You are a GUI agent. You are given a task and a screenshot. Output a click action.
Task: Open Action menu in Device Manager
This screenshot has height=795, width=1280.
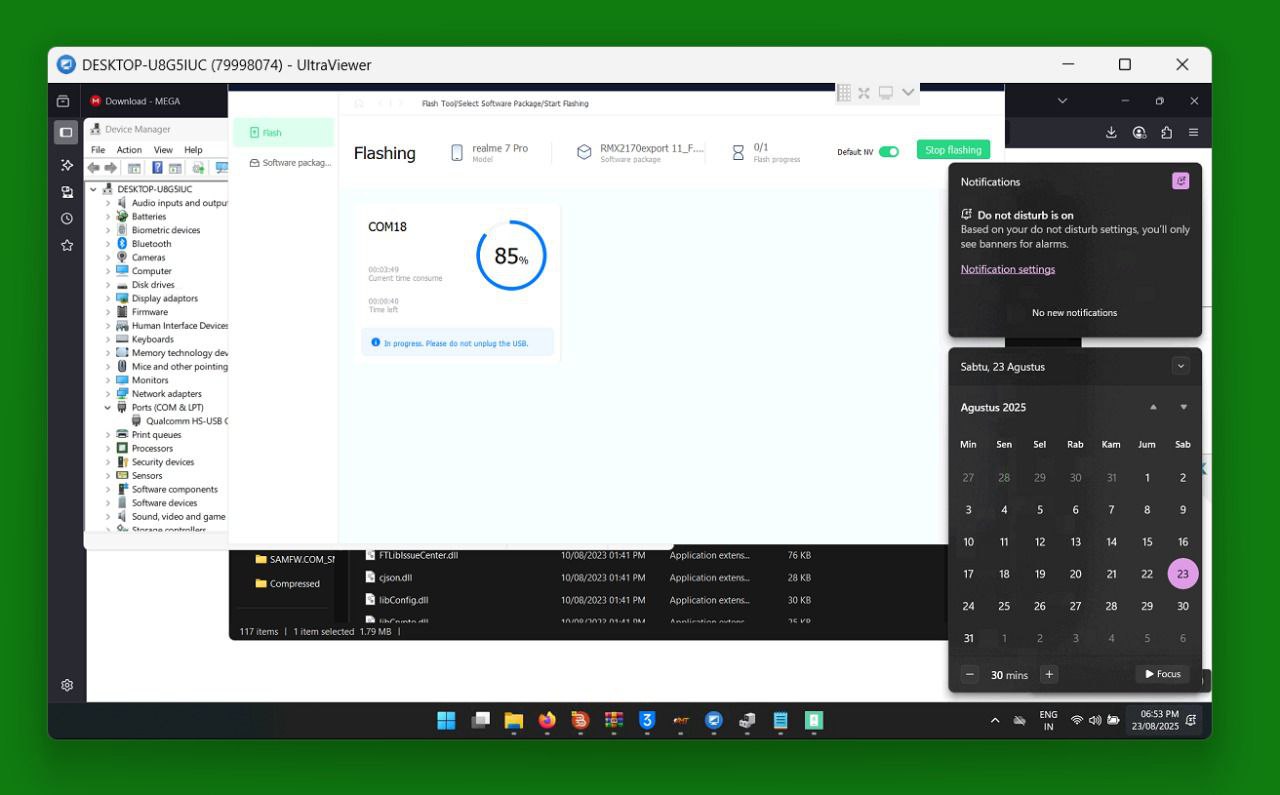pos(129,150)
